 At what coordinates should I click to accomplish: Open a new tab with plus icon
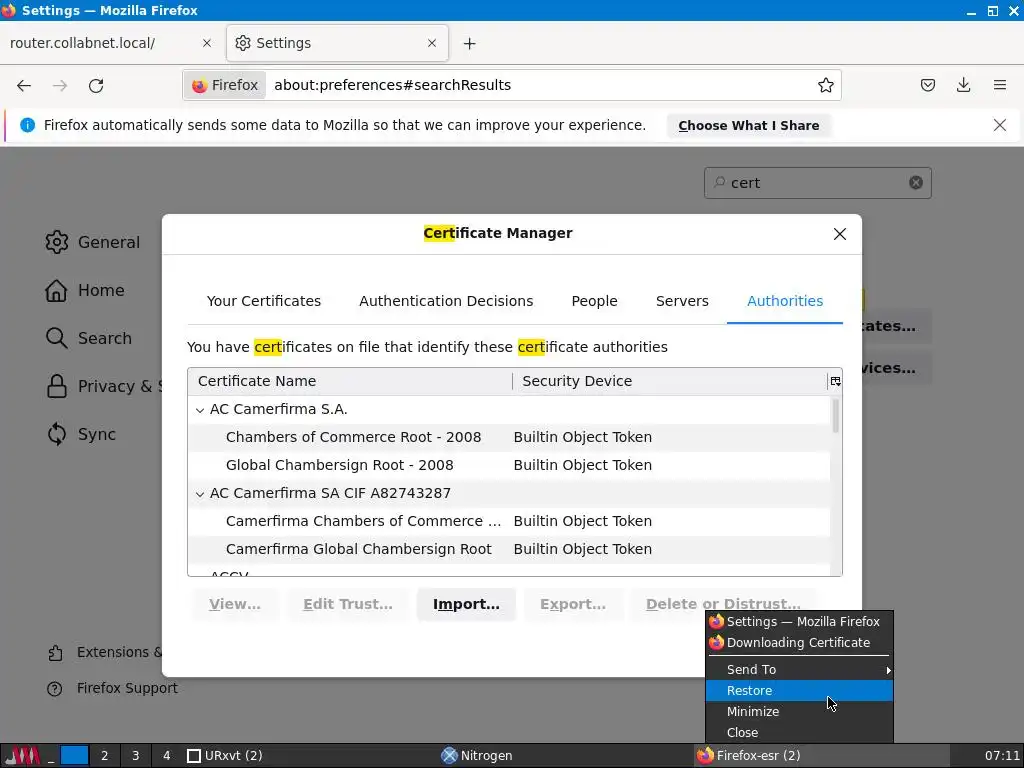coord(470,44)
